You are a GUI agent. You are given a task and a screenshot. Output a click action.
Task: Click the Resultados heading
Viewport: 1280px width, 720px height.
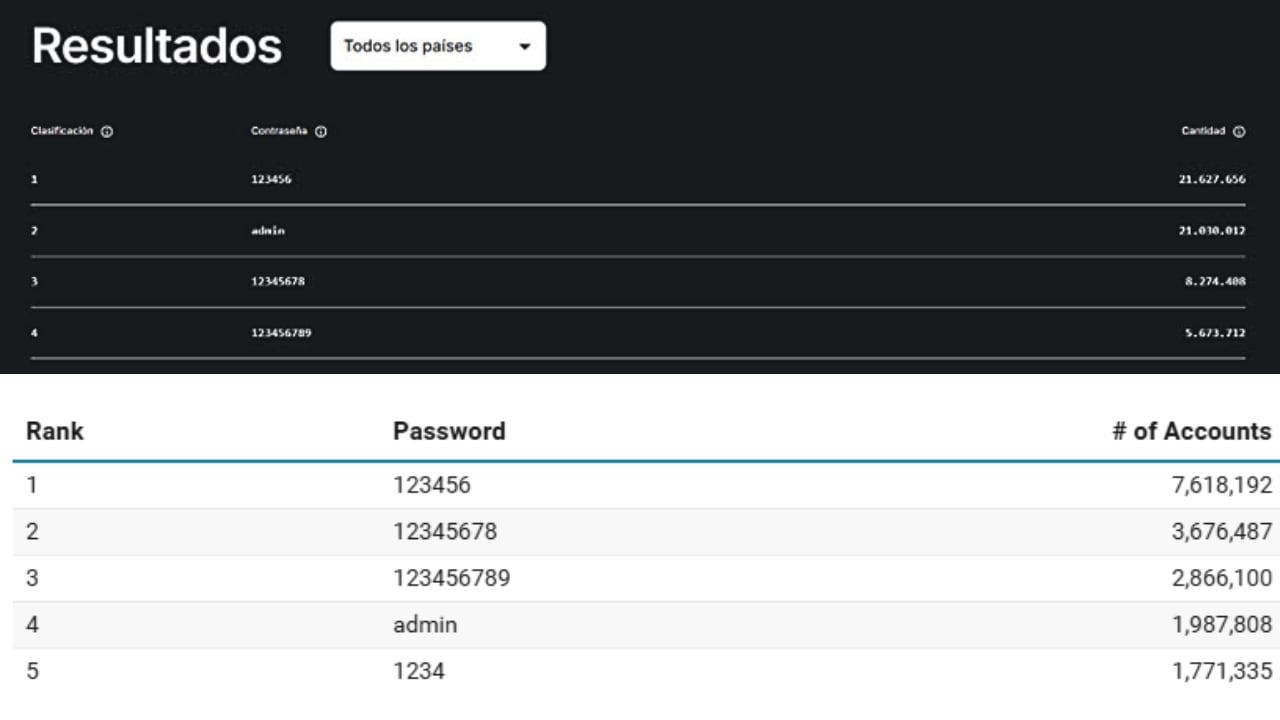coord(157,46)
